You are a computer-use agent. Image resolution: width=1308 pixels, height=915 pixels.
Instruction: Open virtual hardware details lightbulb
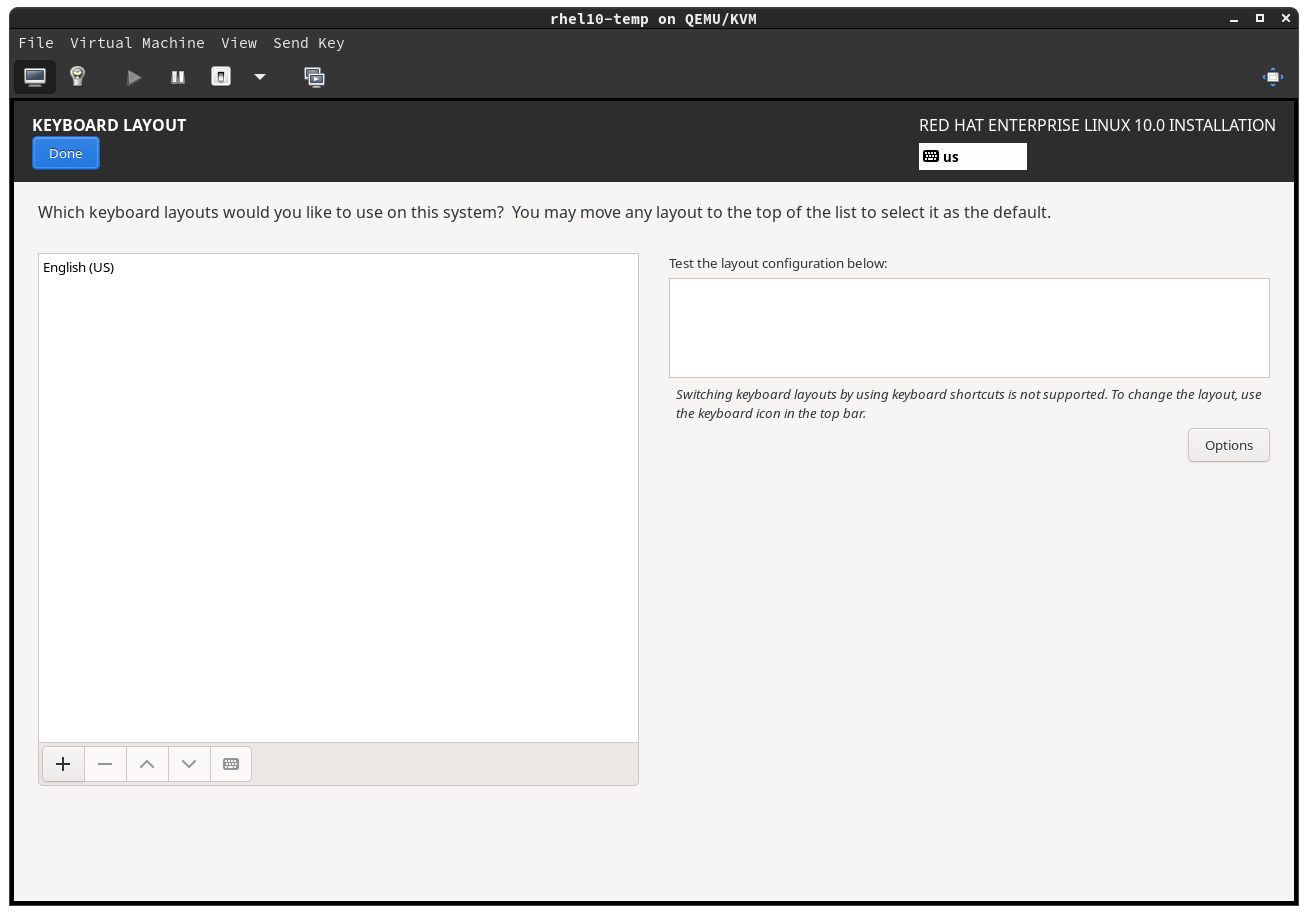[77, 77]
